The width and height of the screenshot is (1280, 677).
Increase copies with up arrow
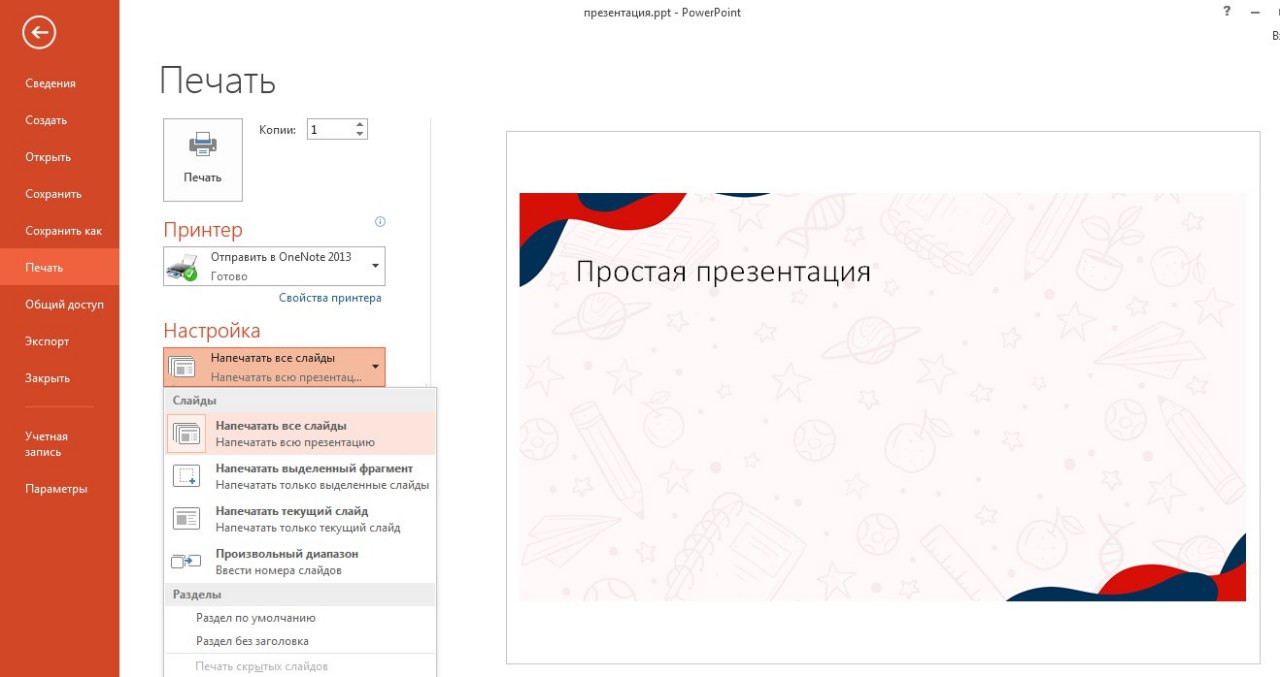coord(360,124)
